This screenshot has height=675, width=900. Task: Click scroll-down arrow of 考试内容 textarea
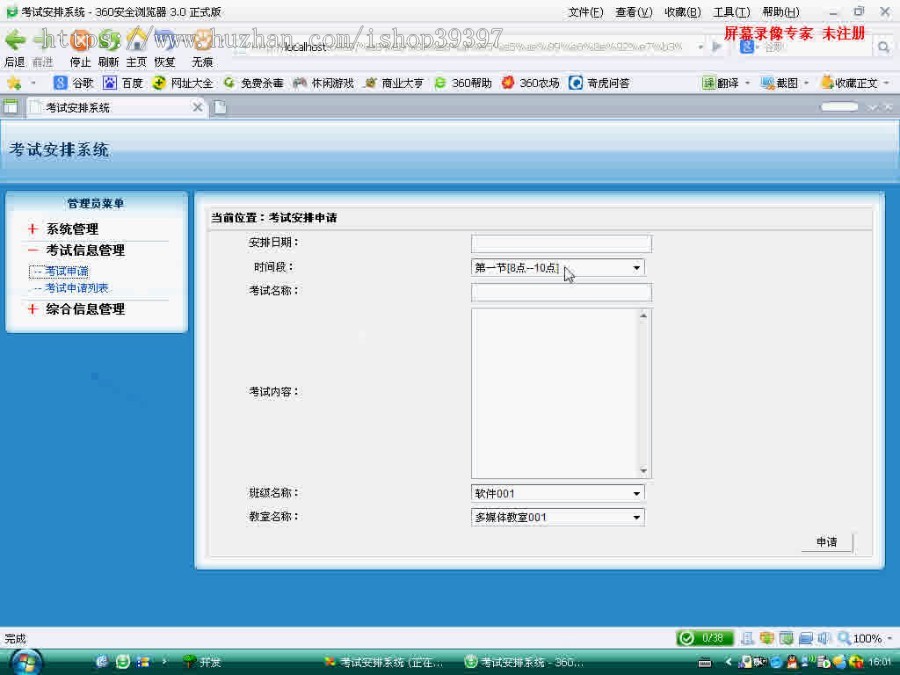[x=643, y=471]
